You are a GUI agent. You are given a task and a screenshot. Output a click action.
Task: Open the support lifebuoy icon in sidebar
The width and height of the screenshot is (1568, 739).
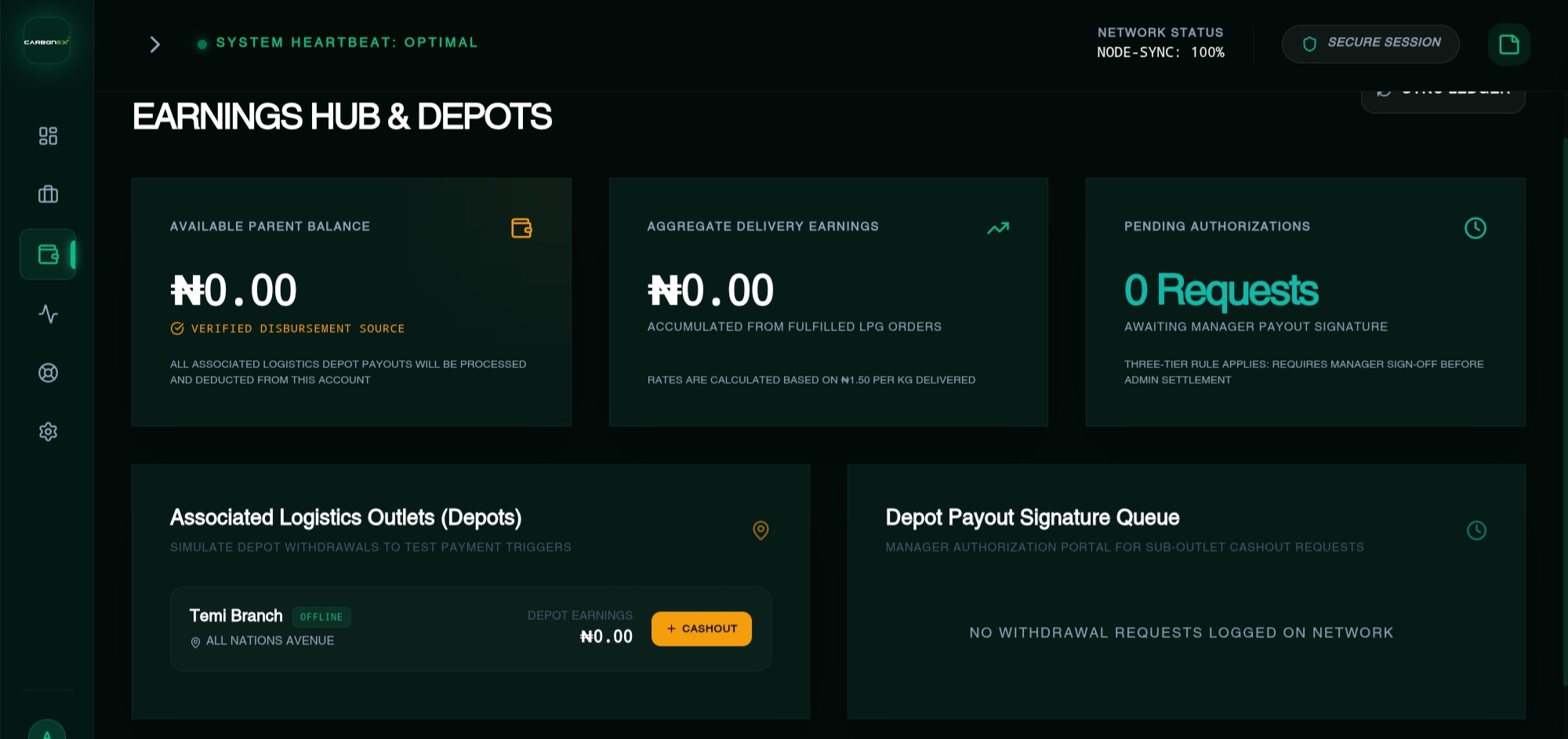pyautogui.click(x=48, y=373)
